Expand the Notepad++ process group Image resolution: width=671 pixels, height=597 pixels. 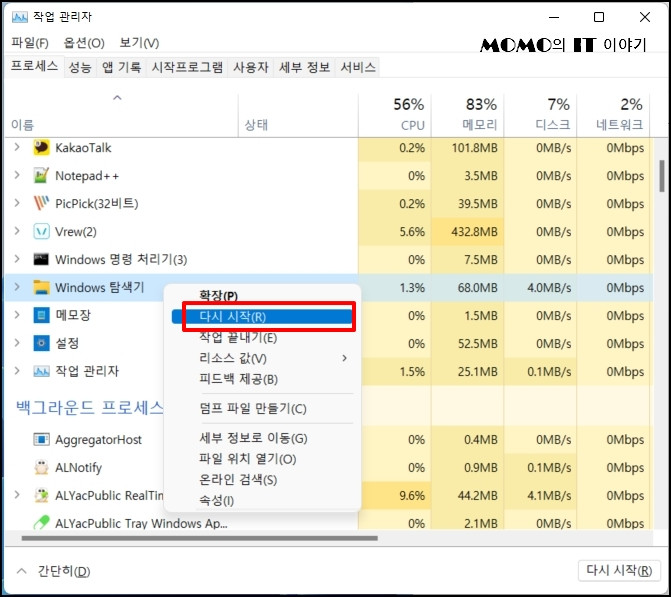[17, 175]
